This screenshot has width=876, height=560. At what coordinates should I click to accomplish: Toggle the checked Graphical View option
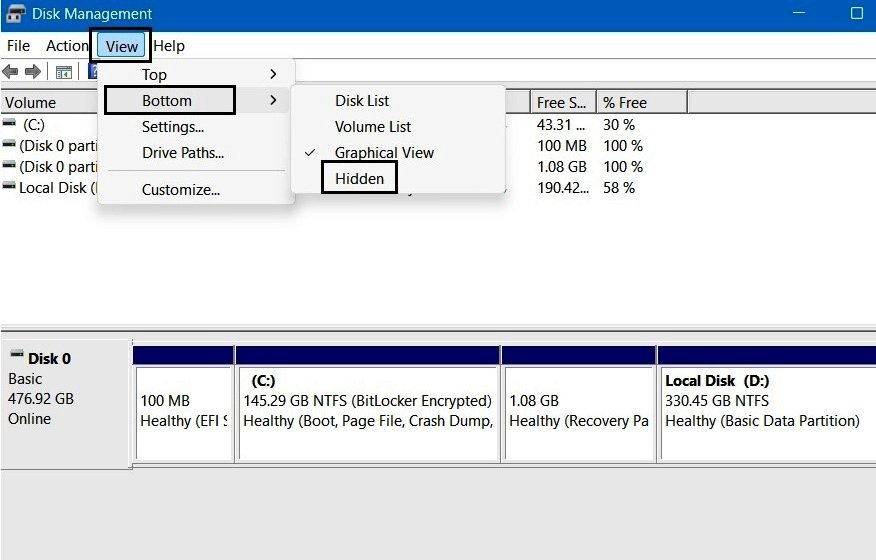(398, 153)
